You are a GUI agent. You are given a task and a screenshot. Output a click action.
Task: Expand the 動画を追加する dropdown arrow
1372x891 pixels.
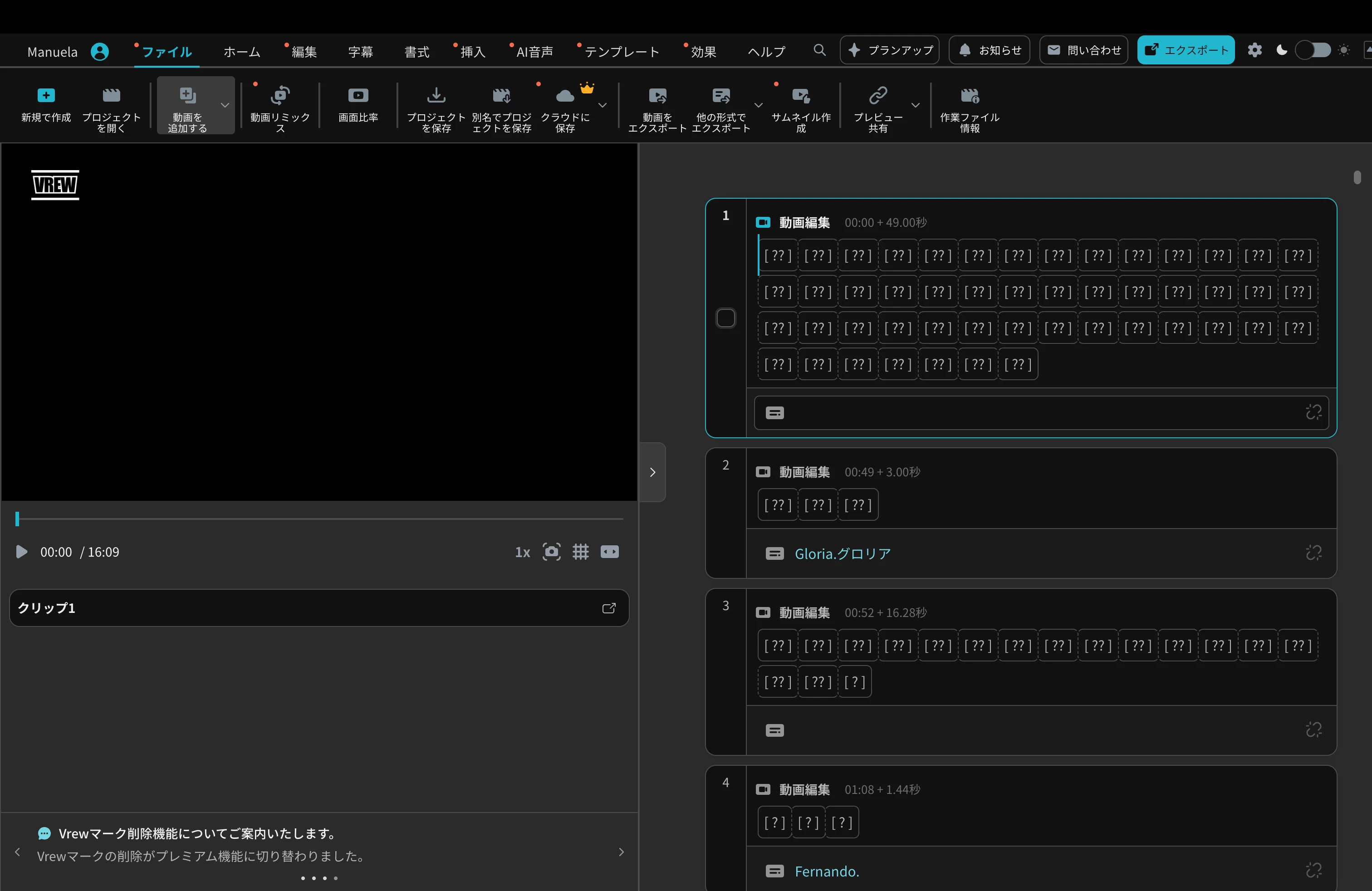(x=225, y=105)
